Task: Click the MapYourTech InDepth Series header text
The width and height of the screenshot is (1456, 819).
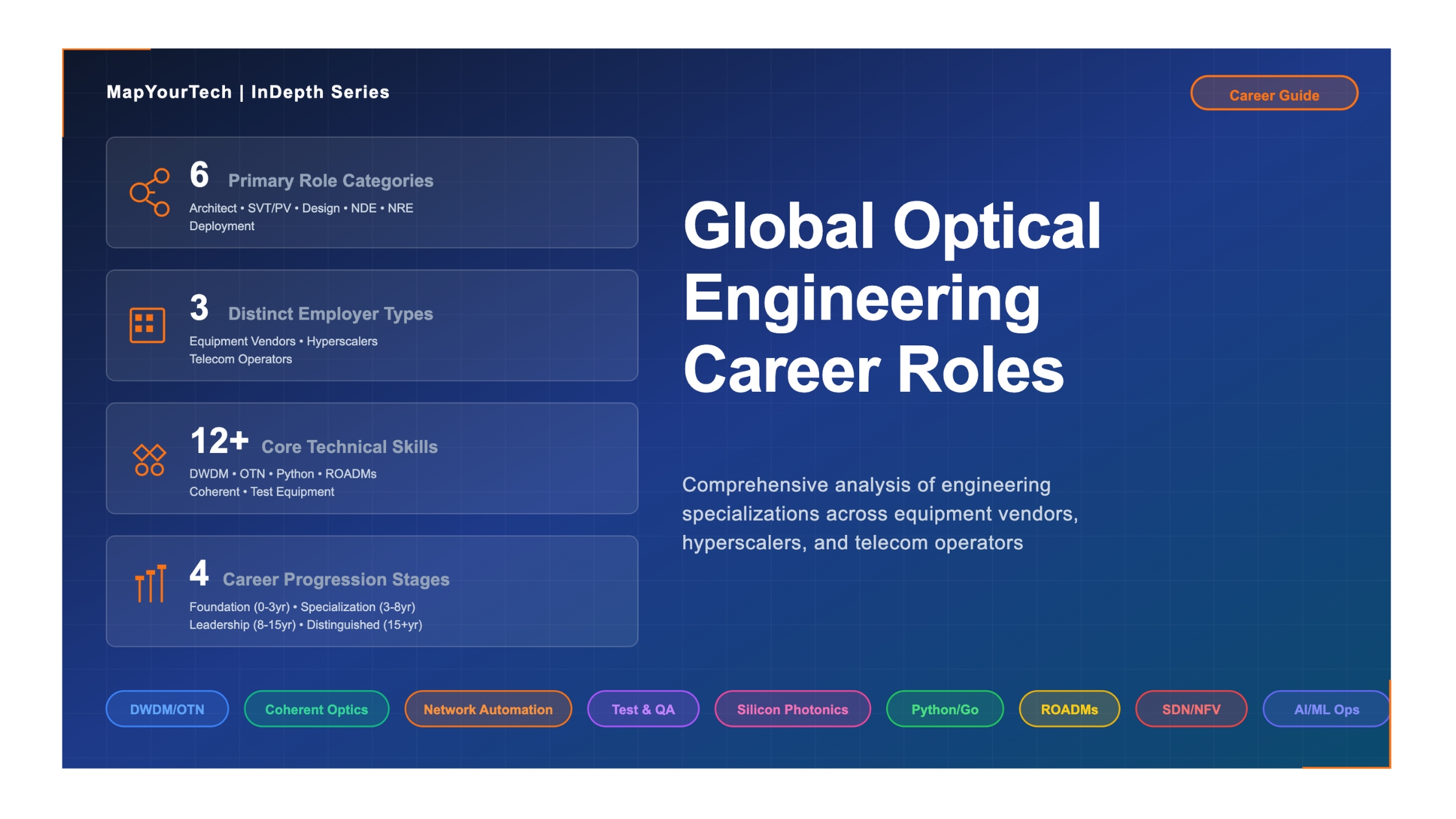Action: click(248, 92)
